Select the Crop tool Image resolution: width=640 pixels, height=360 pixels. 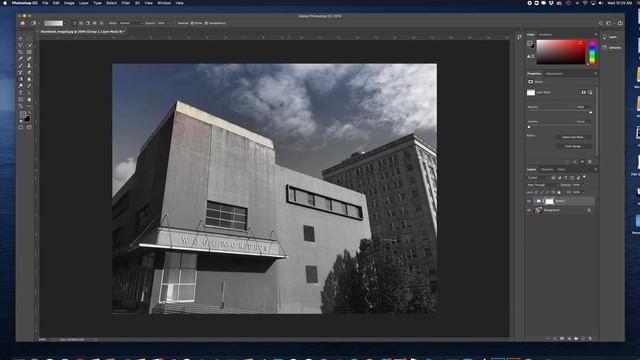pyautogui.click(x=20, y=52)
